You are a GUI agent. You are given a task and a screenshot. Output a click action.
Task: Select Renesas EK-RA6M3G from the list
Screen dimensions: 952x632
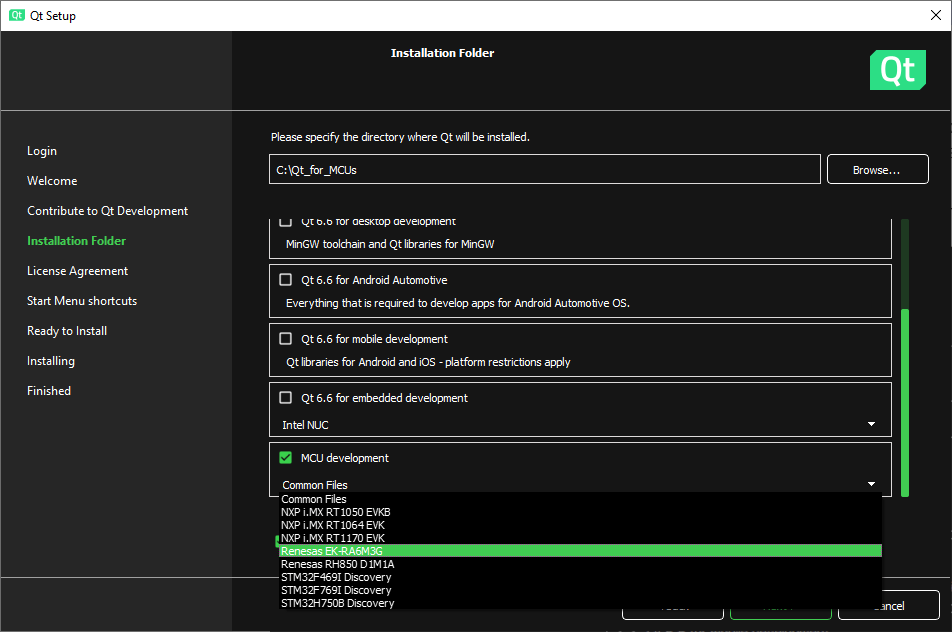click(332, 551)
